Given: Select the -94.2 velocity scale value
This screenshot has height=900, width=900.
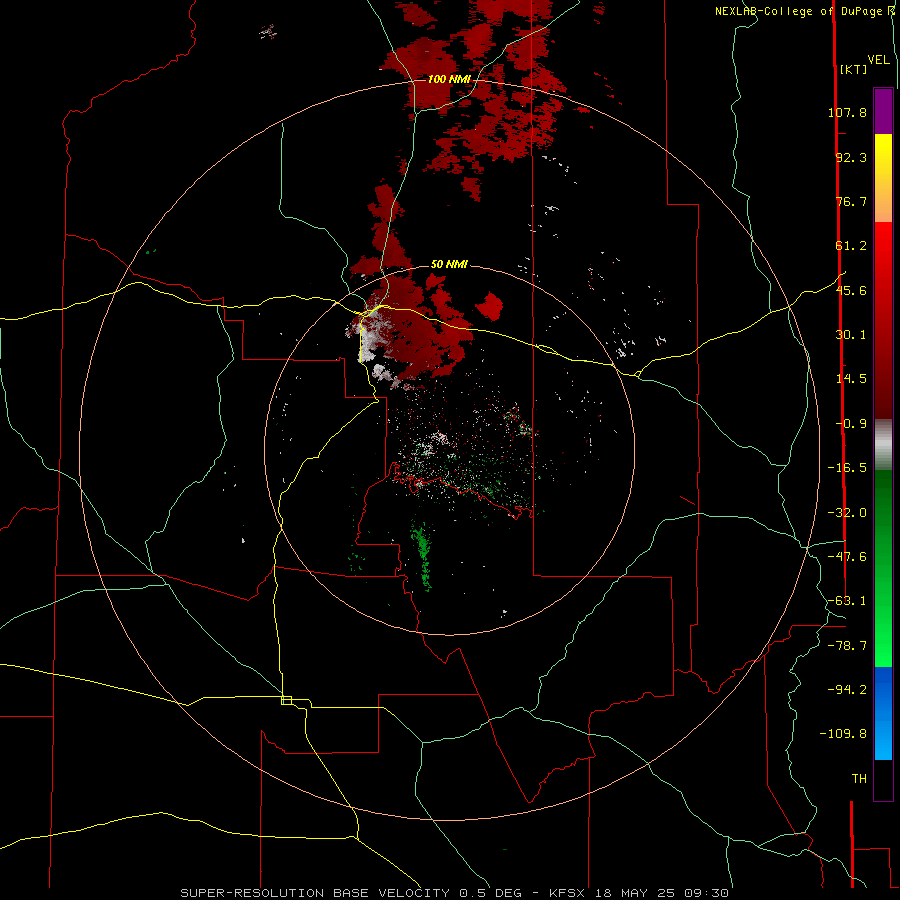Looking at the screenshot, I should coord(847,690).
